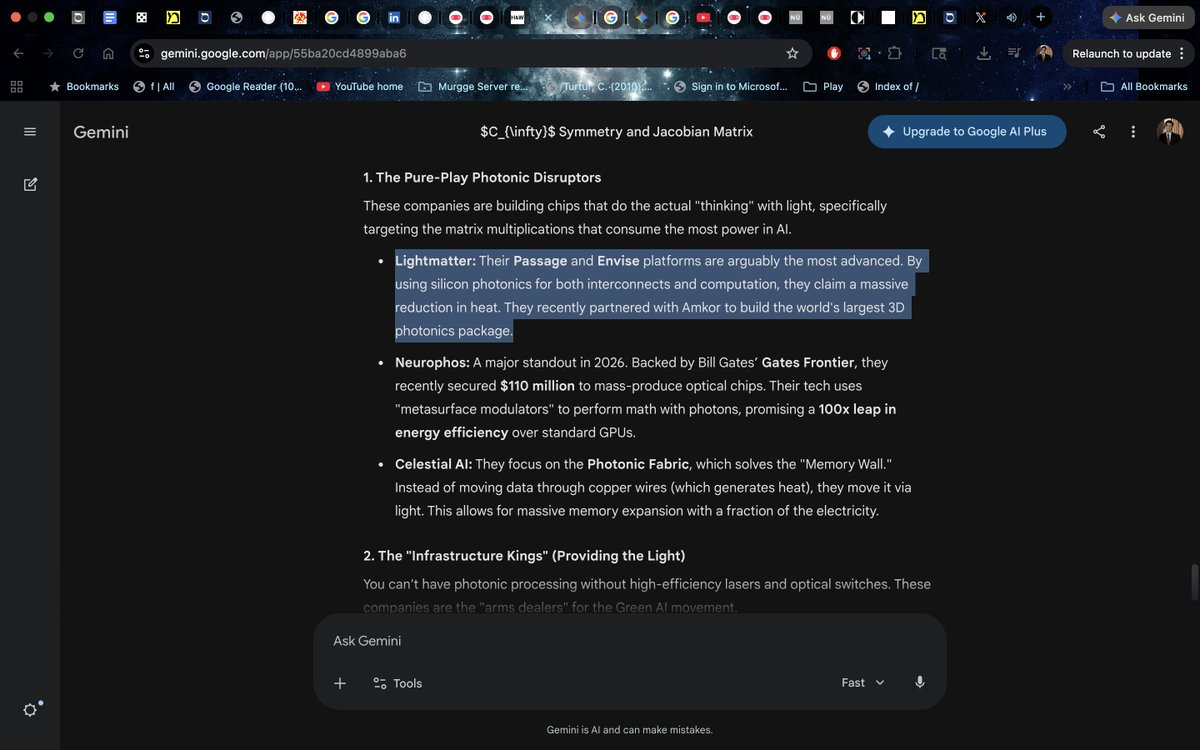The height and width of the screenshot is (750, 1200).
Task: Click the plus icon to add files
Action: 340,683
